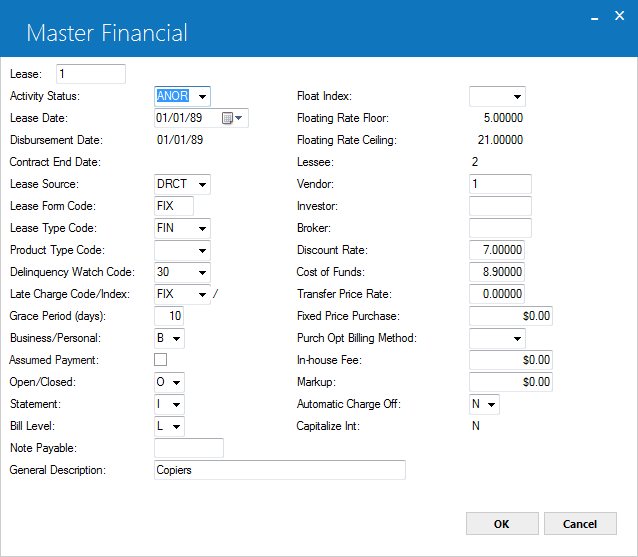Open the Automatic Charge Off dropdown
Image resolution: width=638 pixels, height=557 pixels.
[x=492, y=404]
